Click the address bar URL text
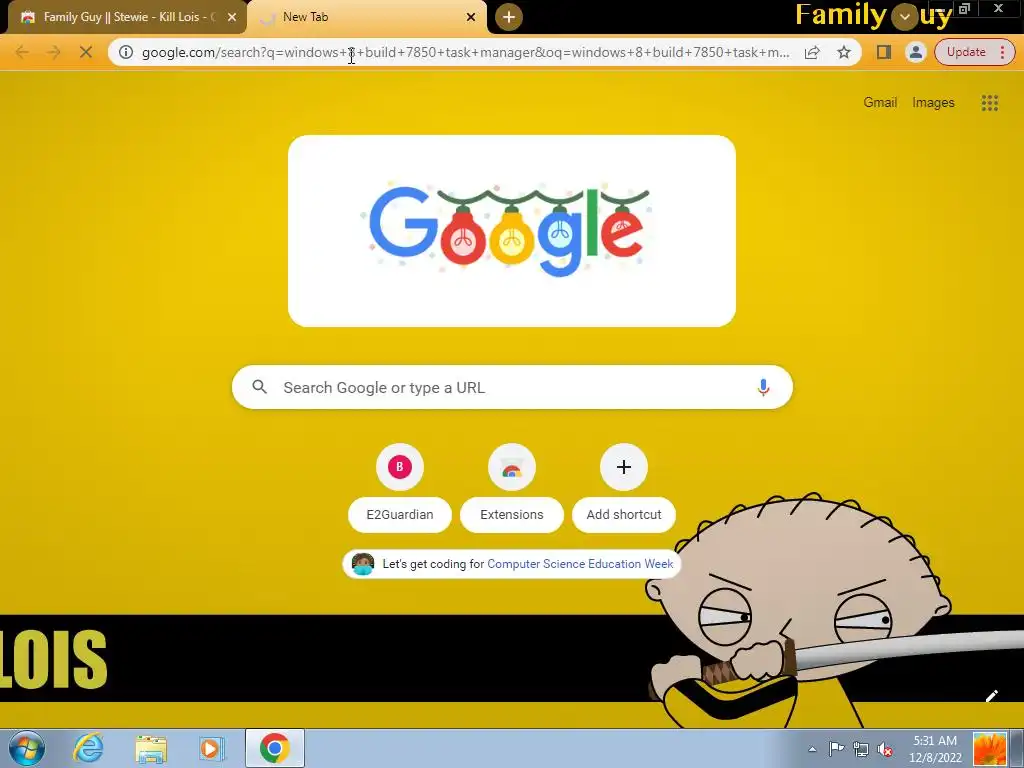The image size is (1024, 768). coord(466,52)
